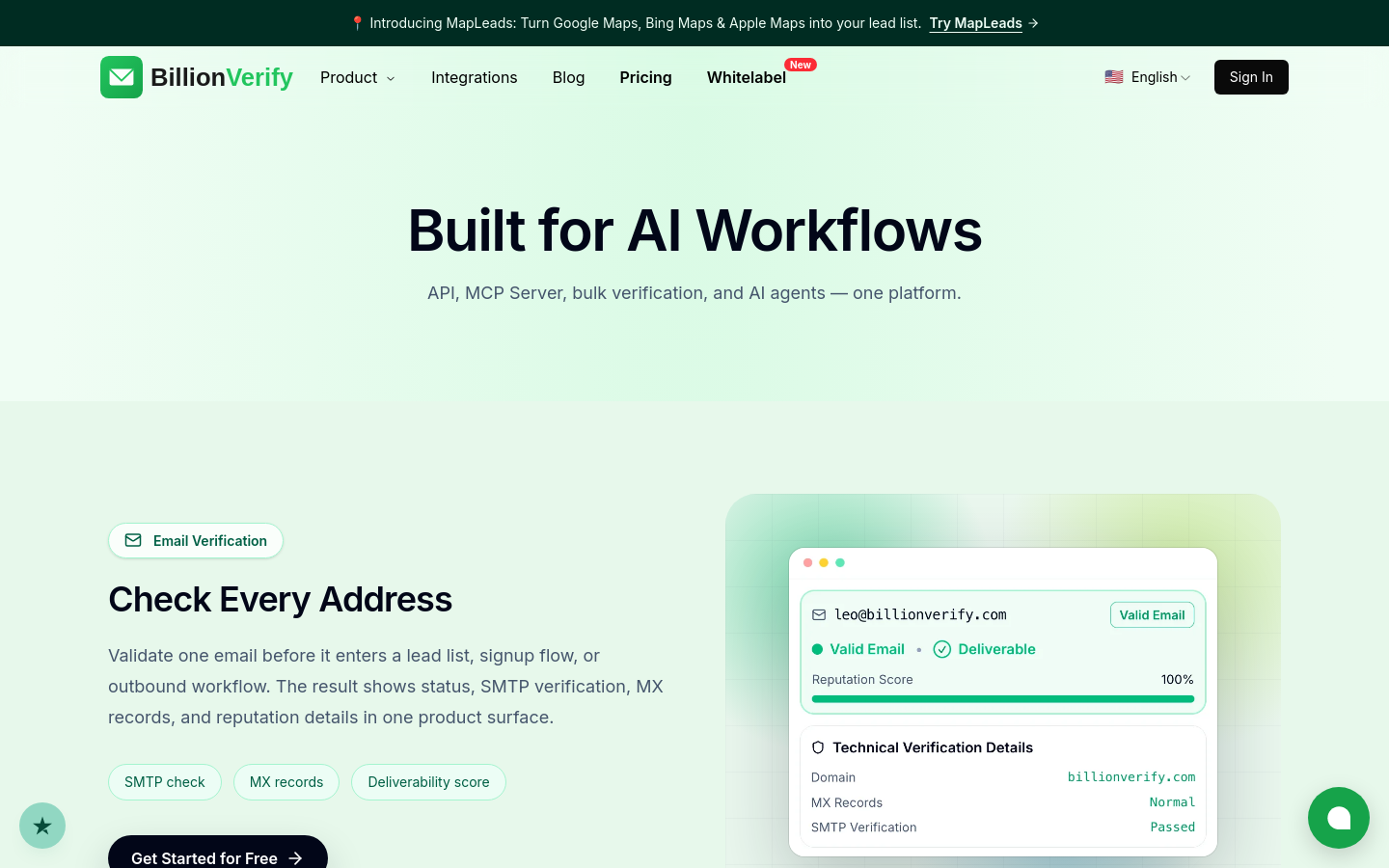Click the shield icon by Technical Verification Details
1389x868 pixels.
[x=818, y=747]
